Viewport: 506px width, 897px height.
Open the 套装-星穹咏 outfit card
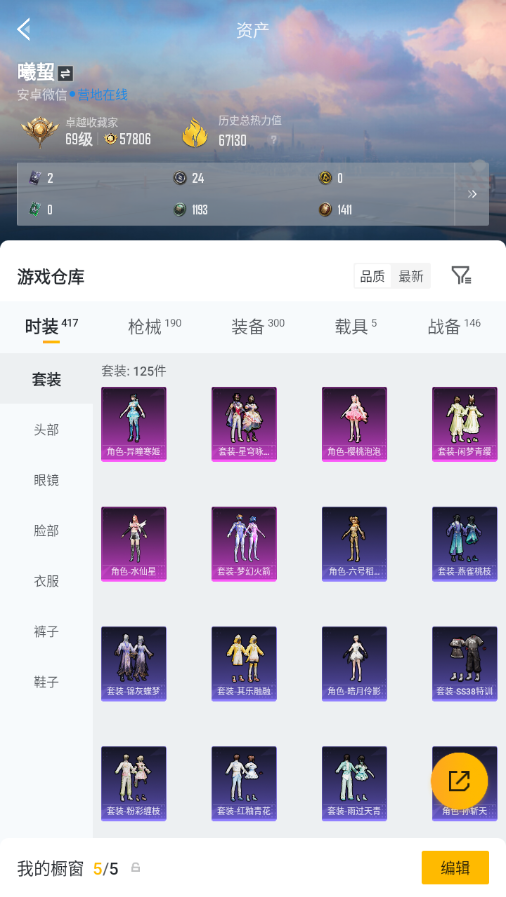(x=244, y=424)
